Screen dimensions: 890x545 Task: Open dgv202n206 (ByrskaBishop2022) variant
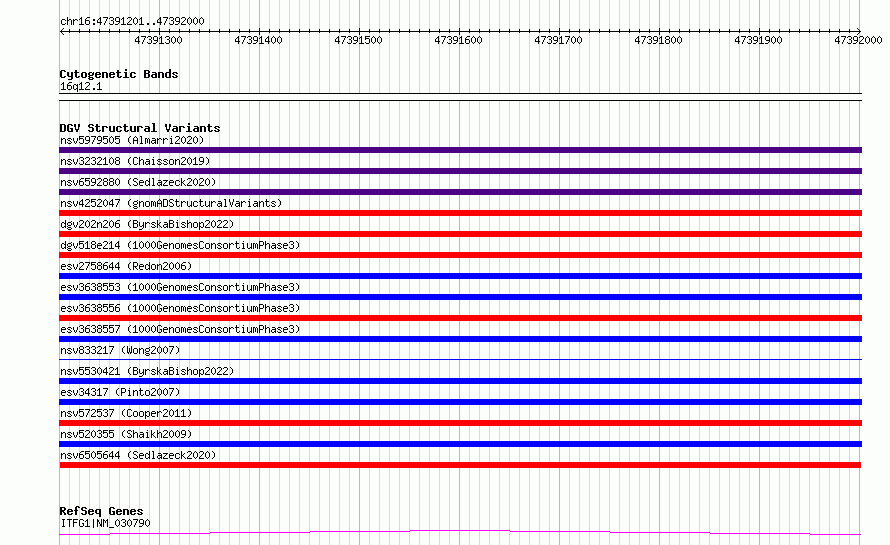pos(147,224)
